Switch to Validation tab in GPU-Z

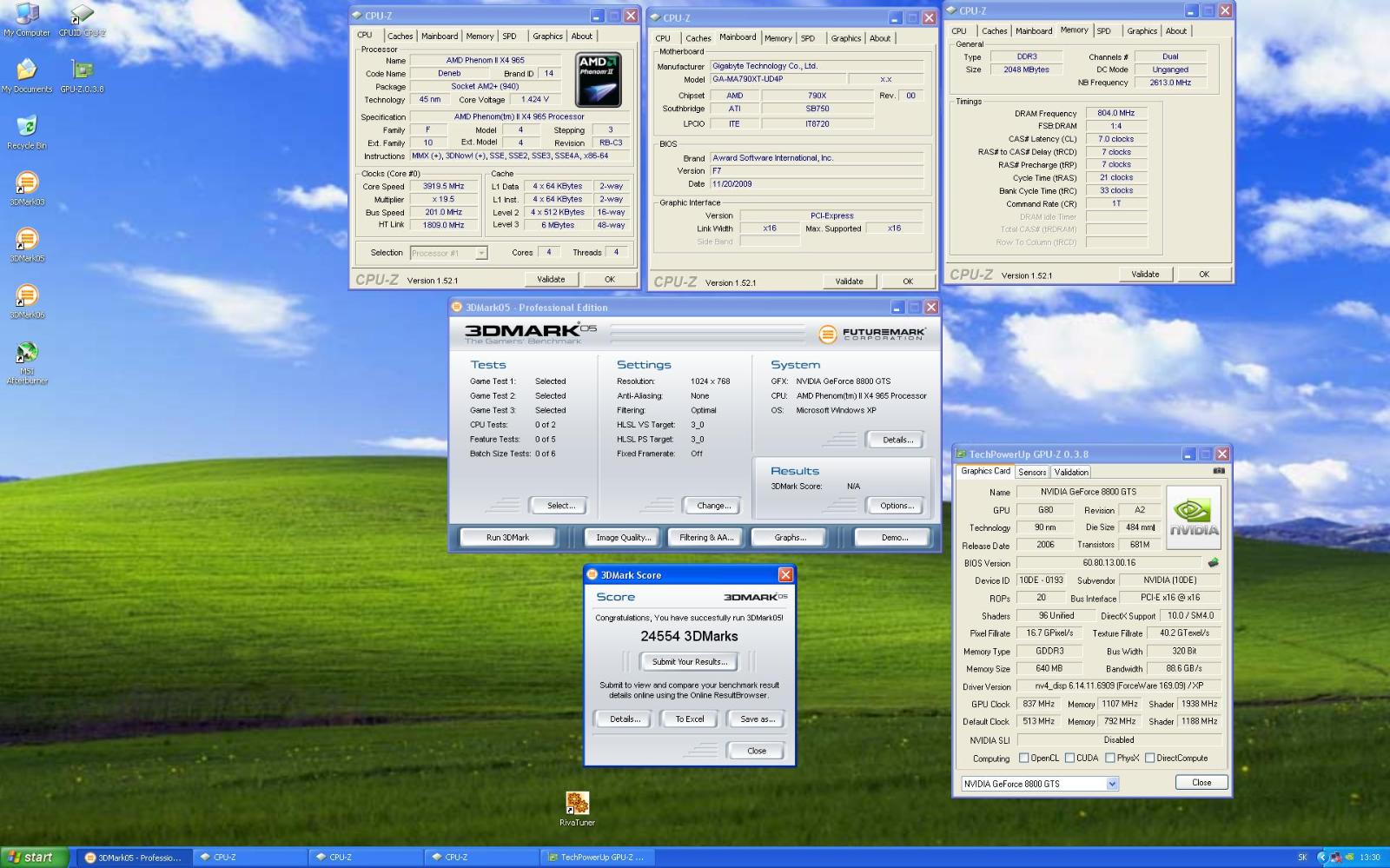point(1070,472)
